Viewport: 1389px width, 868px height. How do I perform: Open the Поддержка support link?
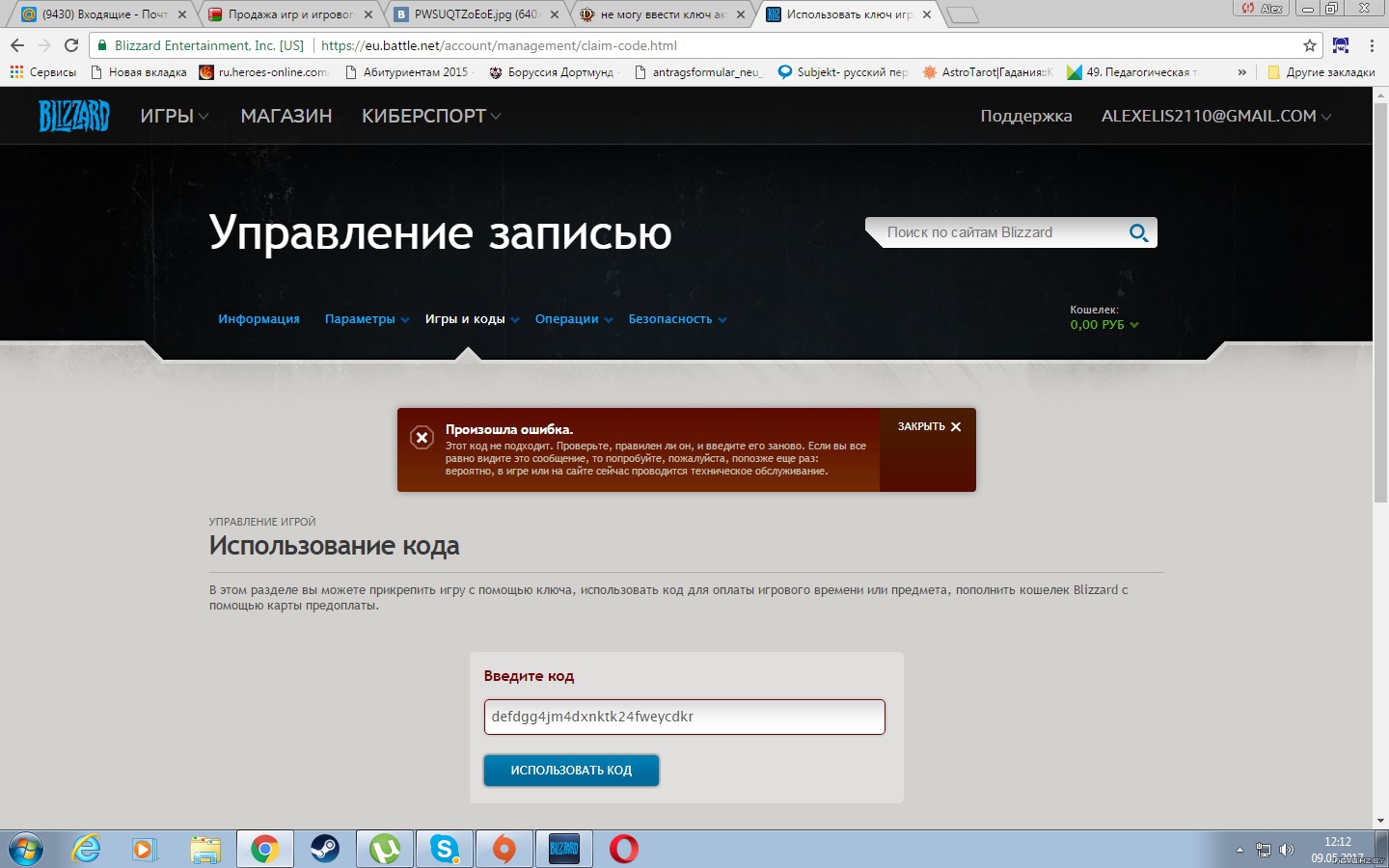point(1026,116)
